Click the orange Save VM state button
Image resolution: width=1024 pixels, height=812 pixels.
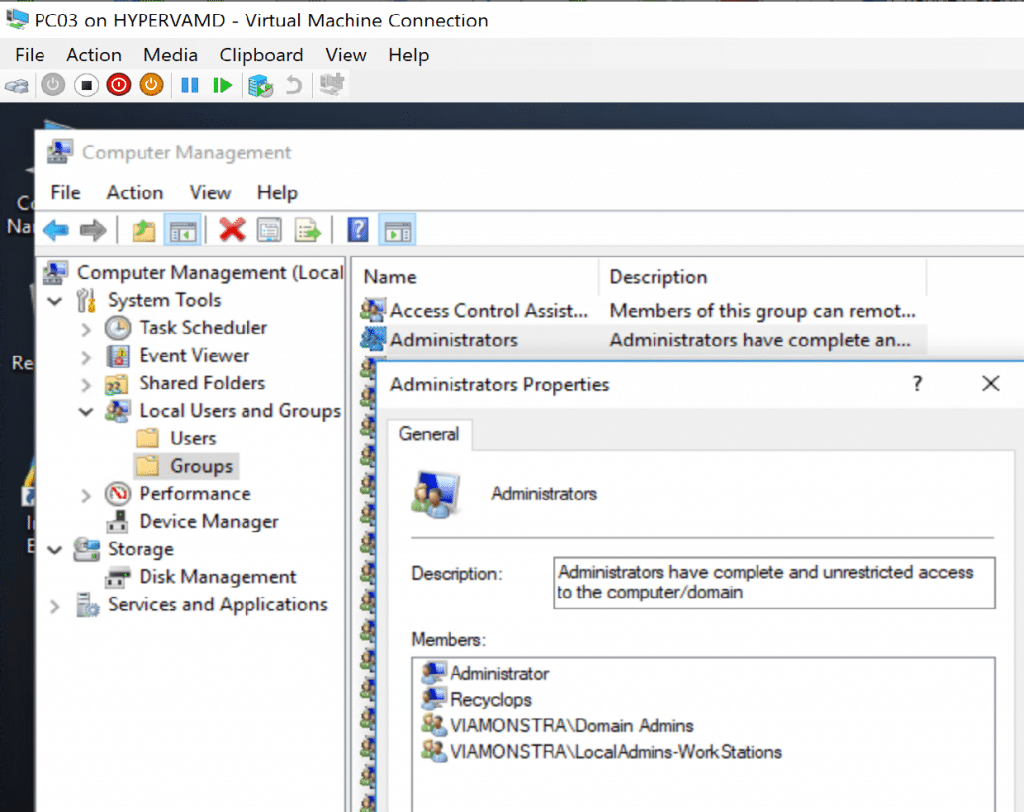click(x=151, y=85)
